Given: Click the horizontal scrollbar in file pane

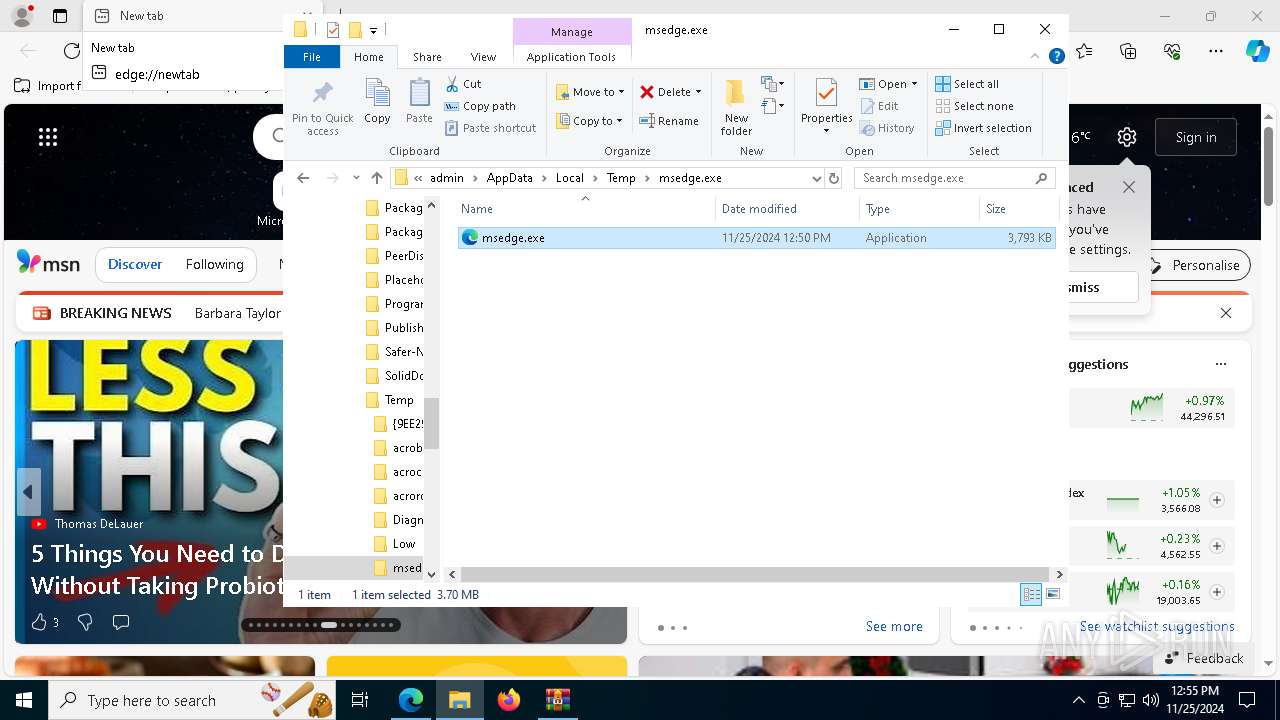Looking at the screenshot, I should [x=755, y=574].
